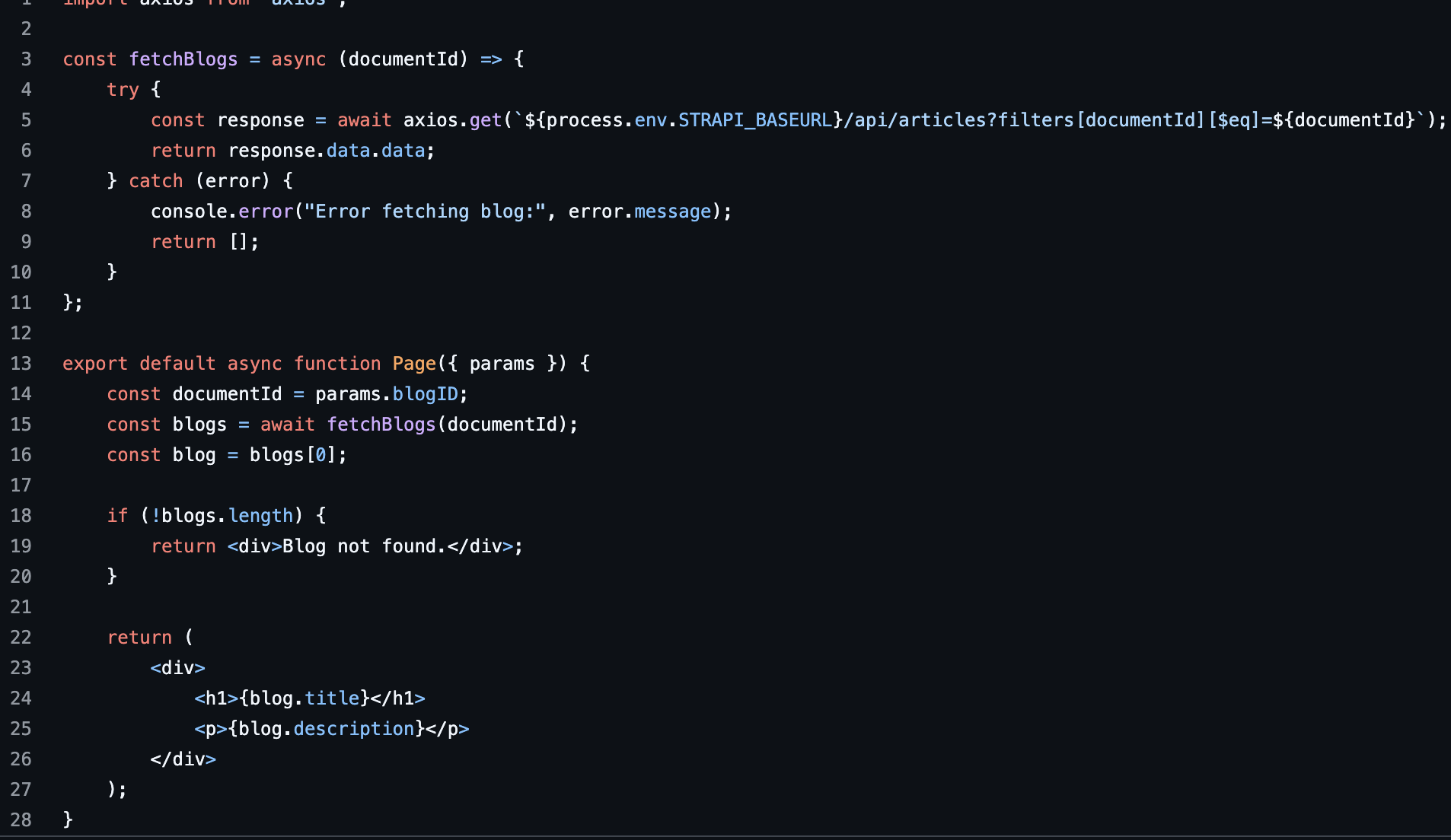Click blog.title inside the h1 tag
Viewport: 1451px width, 840px height.
pyautogui.click(x=305, y=698)
